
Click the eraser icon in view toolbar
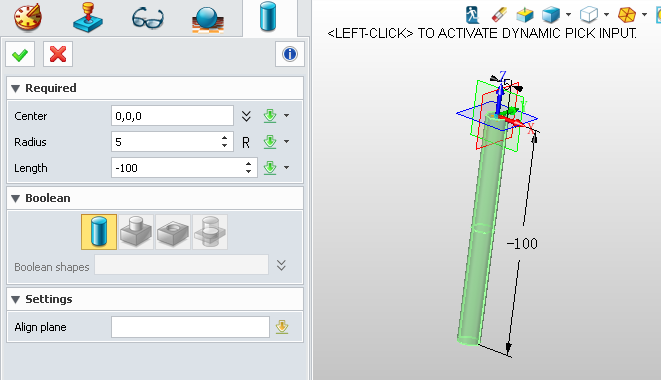tap(499, 15)
